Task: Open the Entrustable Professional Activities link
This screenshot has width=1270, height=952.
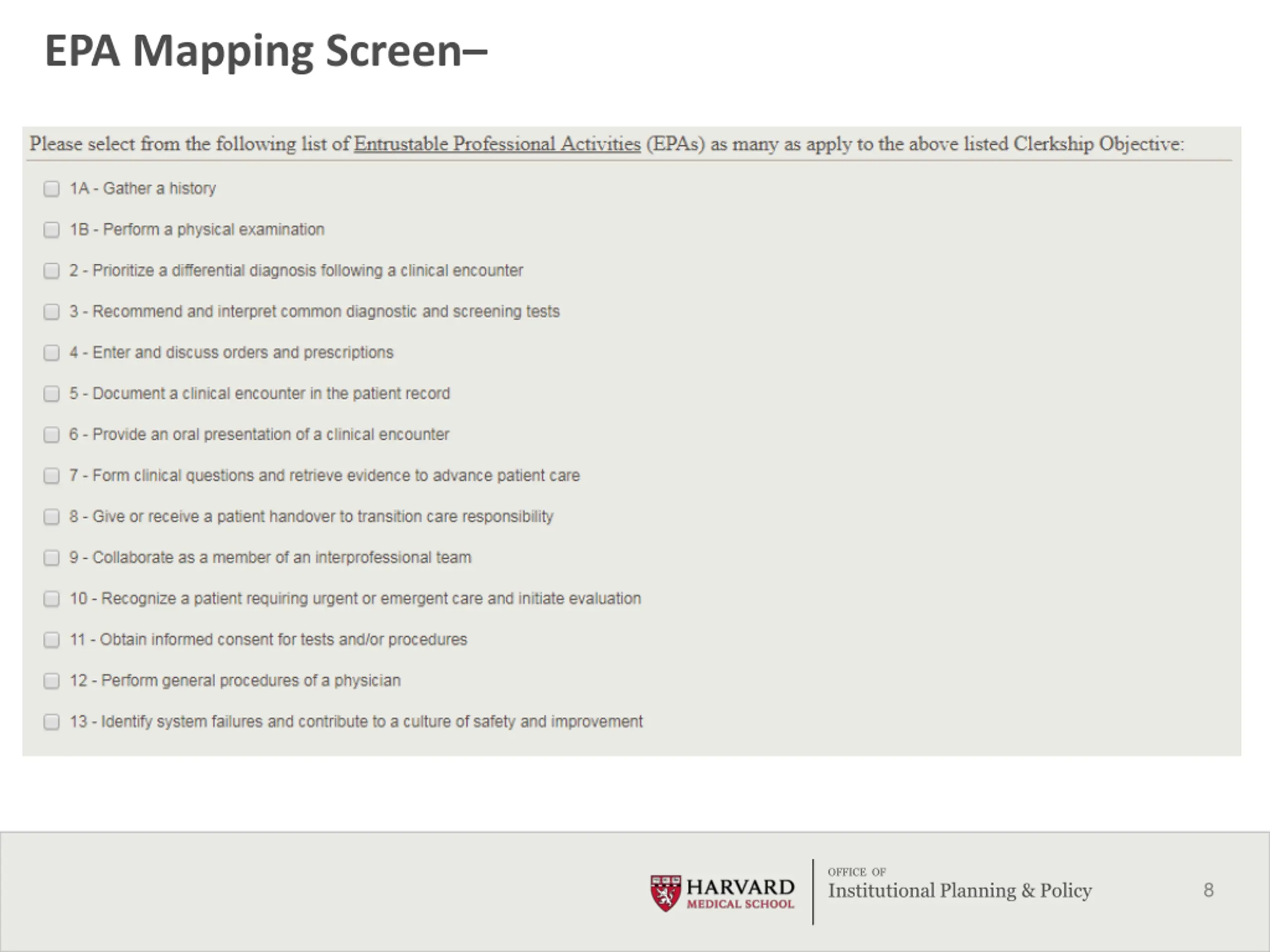Action: tap(497, 143)
